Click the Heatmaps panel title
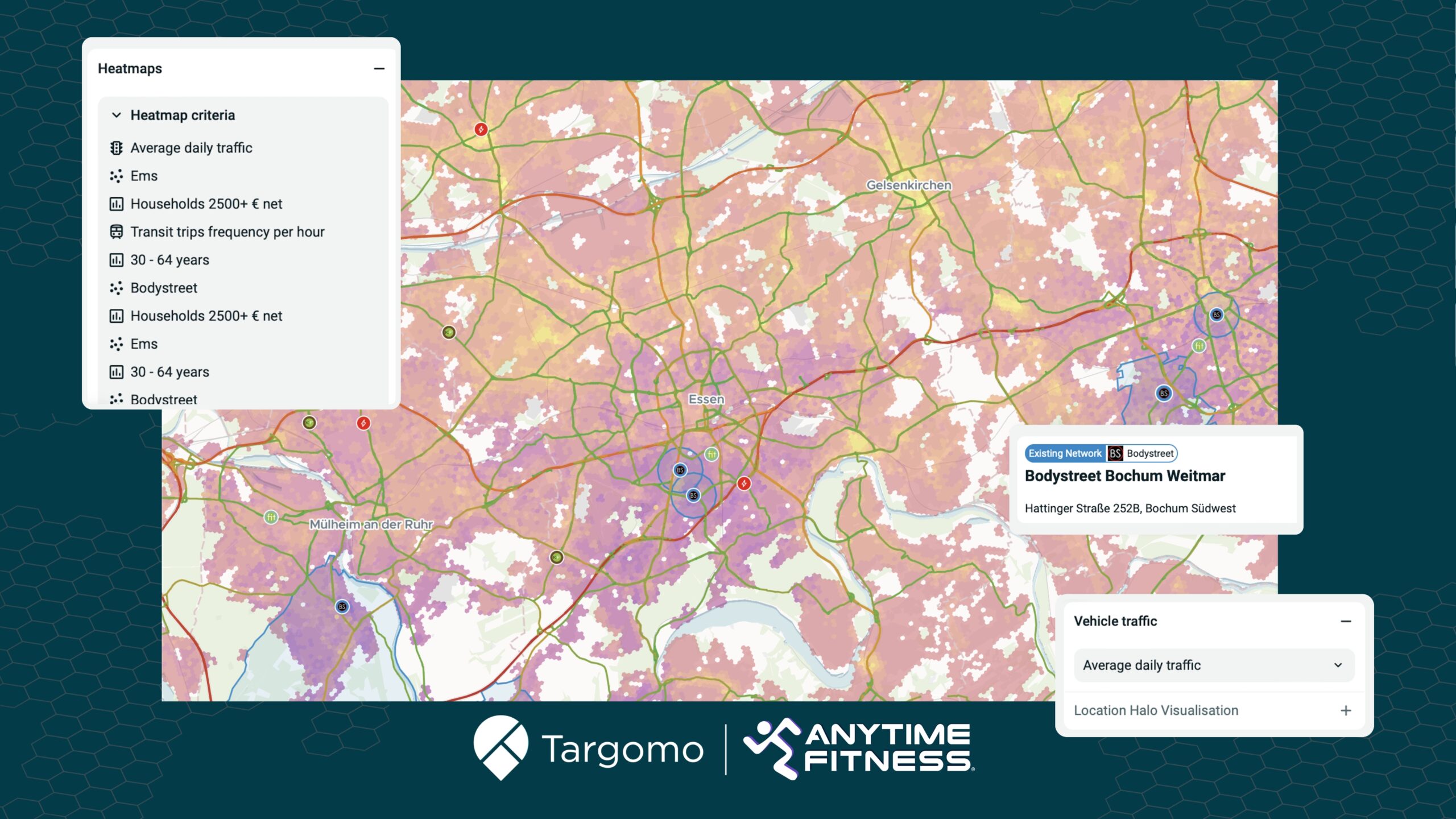This screenshot has width=1456, height=819. pyautogui.click(x=130, y=68)
